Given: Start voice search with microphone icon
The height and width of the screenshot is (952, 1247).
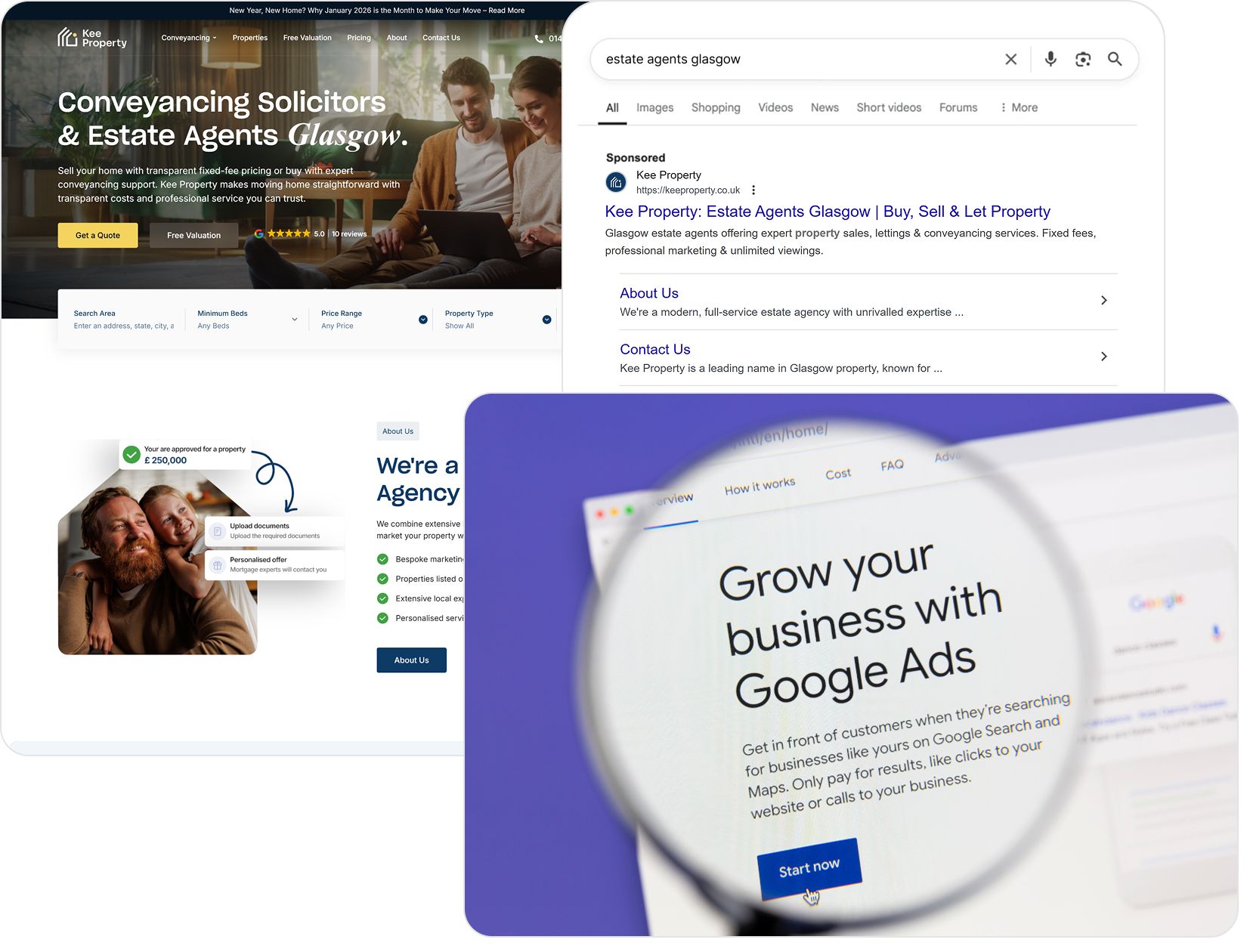Looking at the screenshot, I should [x=1051, y=59].
